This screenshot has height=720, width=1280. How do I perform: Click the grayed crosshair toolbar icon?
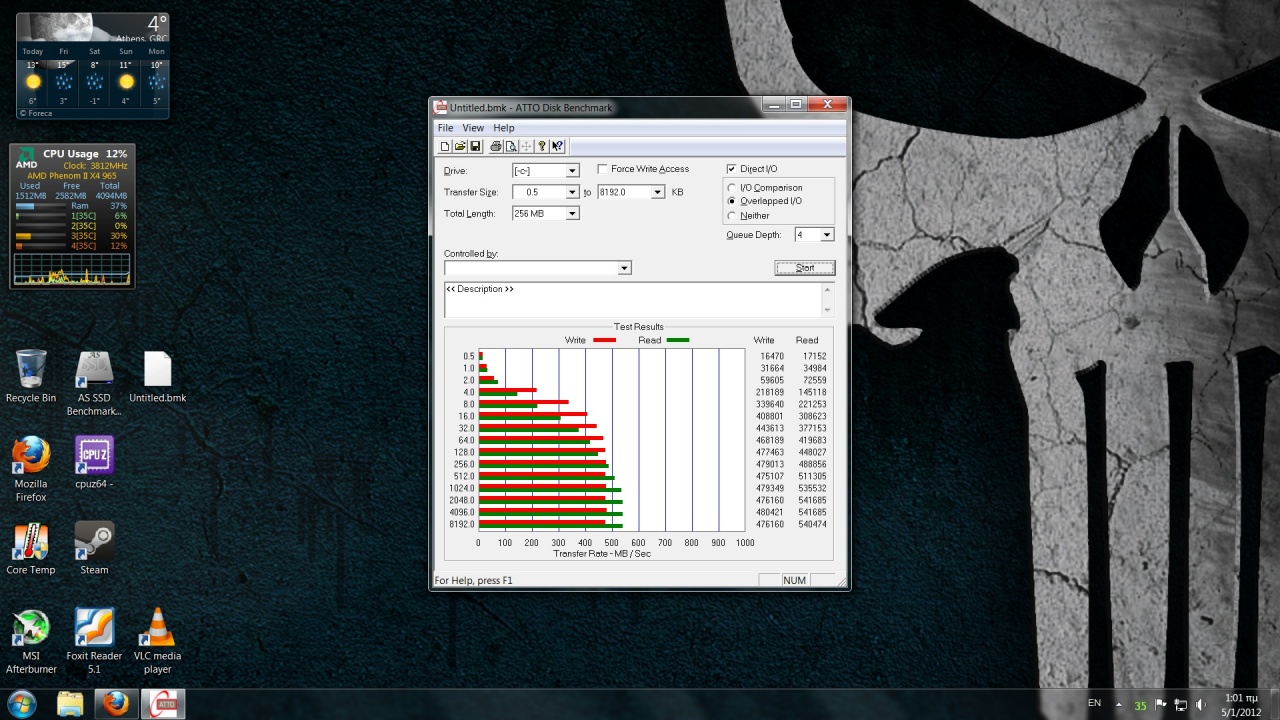pyautogui.click(x=526, y=146)
